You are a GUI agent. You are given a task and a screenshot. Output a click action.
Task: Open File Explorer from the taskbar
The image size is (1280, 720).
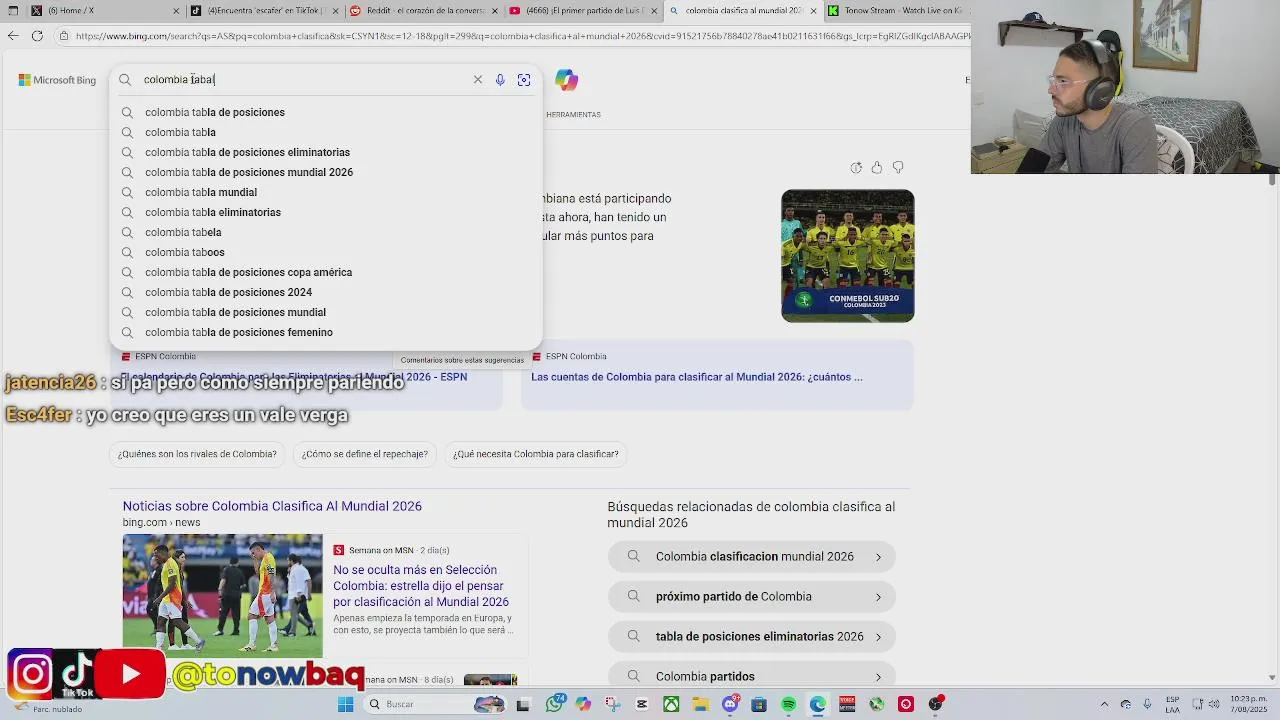pos(700,704)
